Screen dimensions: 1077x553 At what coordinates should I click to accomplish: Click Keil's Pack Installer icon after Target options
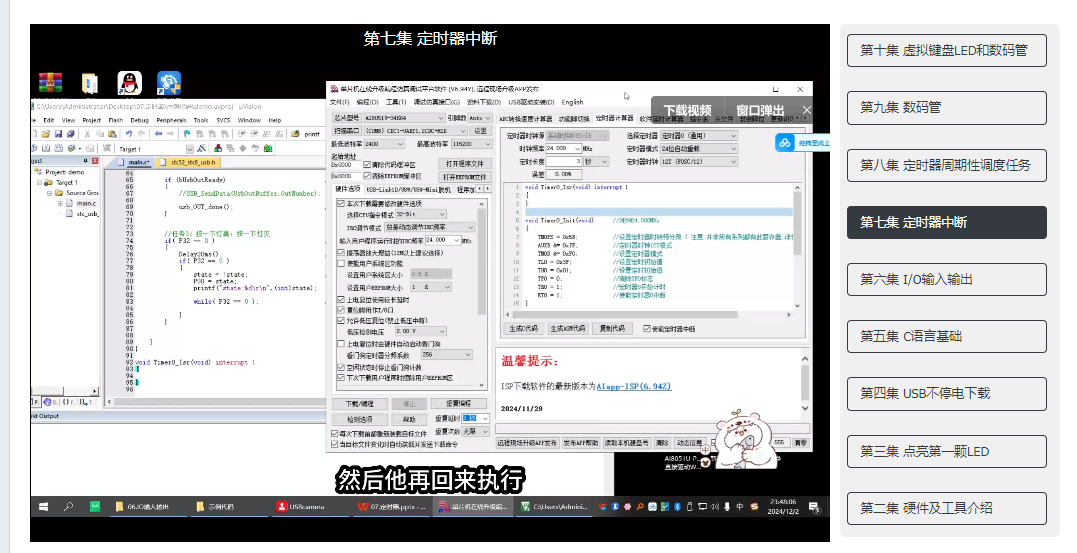(x=267, y=148)
